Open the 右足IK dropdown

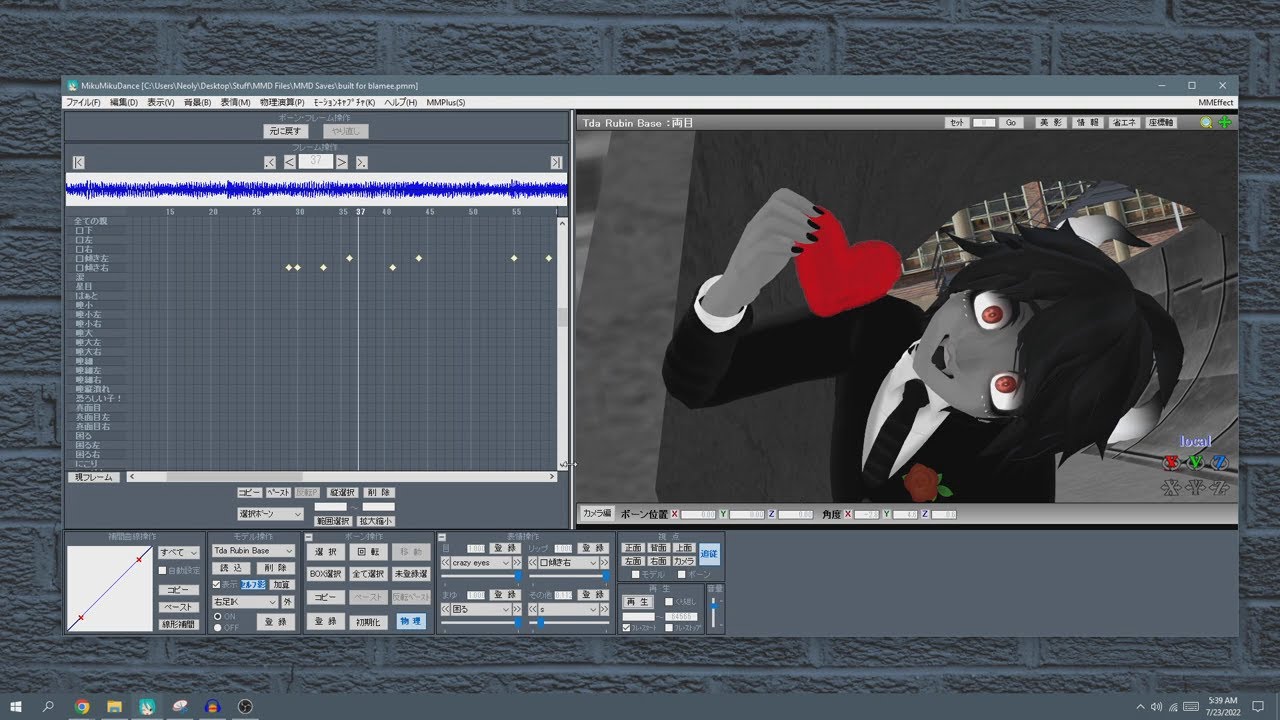[x=245, y=602]
